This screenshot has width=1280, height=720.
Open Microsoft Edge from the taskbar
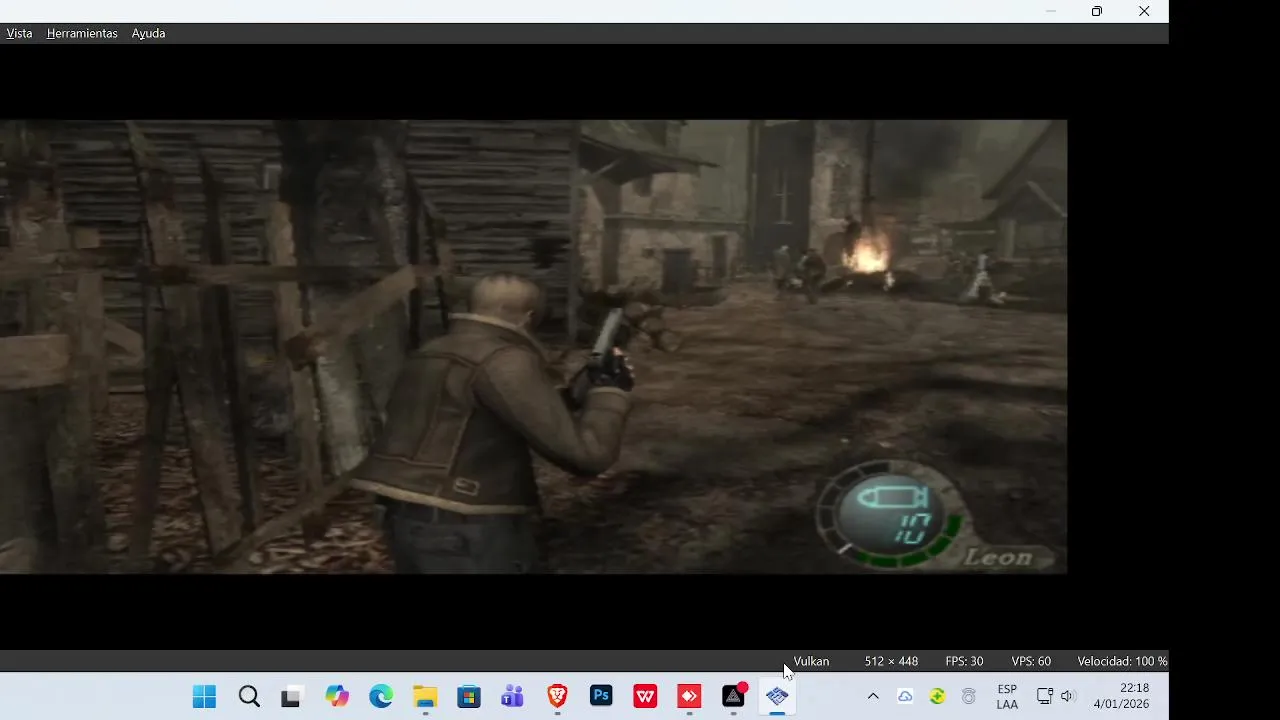(381, 697)
